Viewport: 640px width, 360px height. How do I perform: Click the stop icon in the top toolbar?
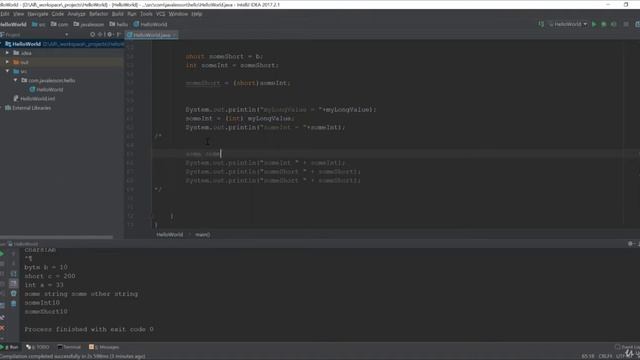point(626,24)
